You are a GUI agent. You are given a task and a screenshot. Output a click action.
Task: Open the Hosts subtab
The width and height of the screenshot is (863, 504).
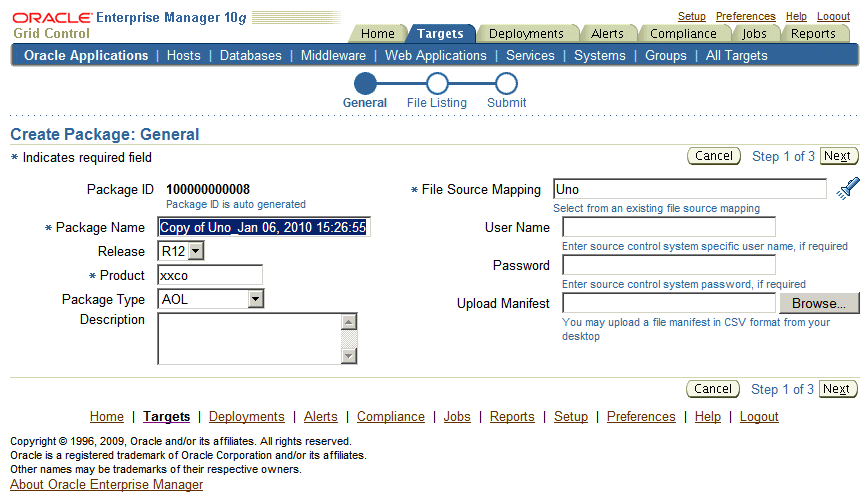184,56
